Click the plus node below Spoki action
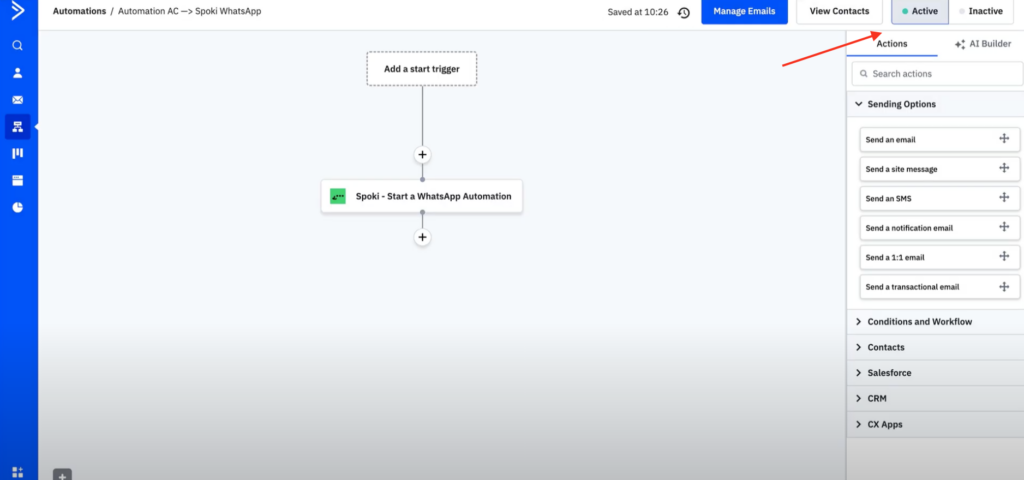This screenshot has width=1024, height=480. 422,237
